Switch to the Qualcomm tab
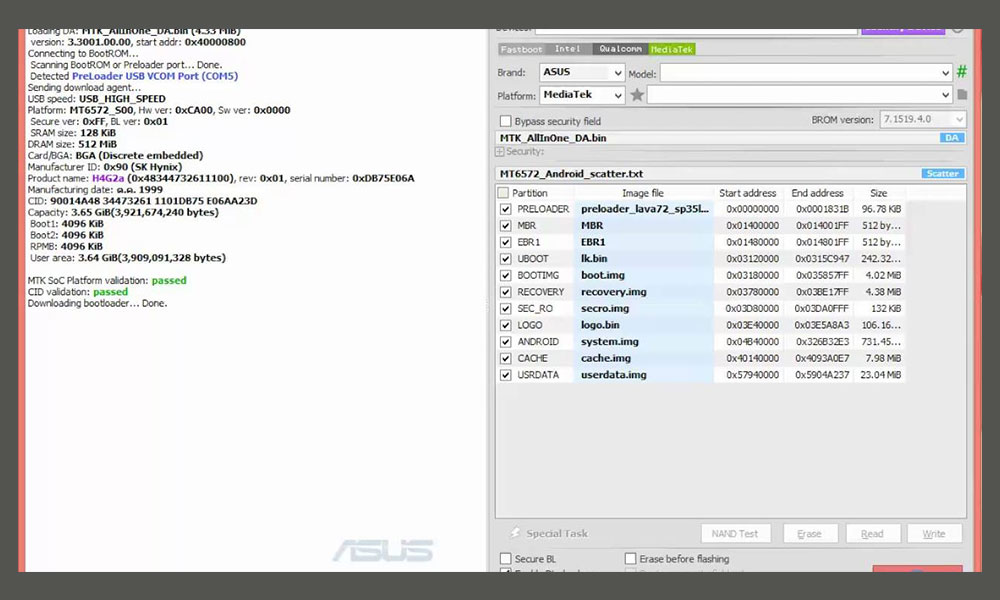The height and width of the screenshot is (600, 1000). coord(620,49)
